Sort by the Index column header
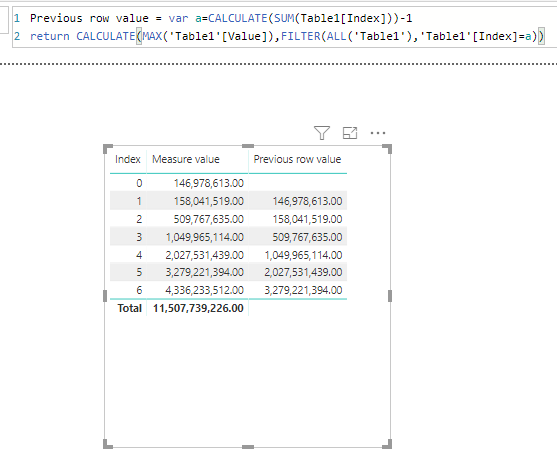The image size is (557, 476). (x=128, y=159)
